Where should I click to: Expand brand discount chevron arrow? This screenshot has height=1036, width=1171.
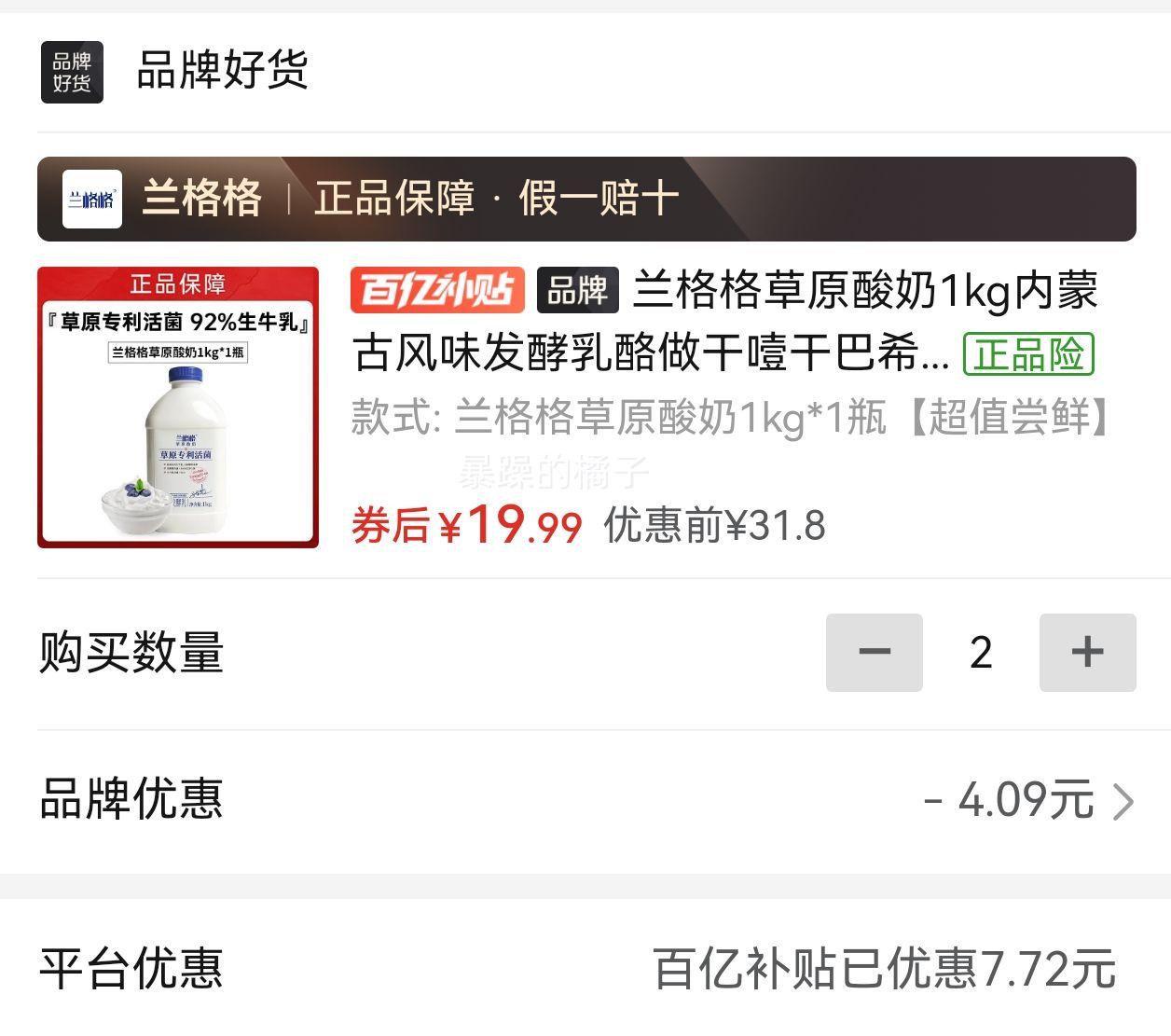click(x=1123, y=801)
